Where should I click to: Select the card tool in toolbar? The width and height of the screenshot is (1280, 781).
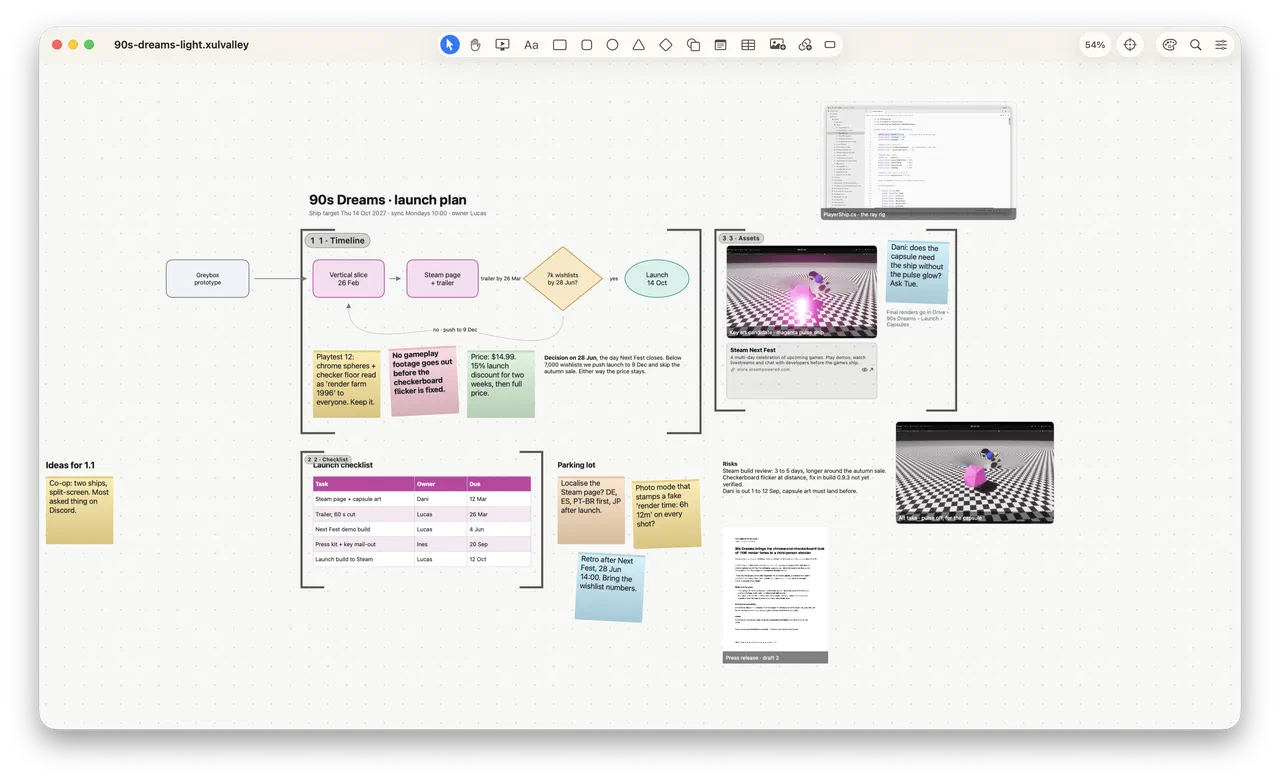pos(720,45)
